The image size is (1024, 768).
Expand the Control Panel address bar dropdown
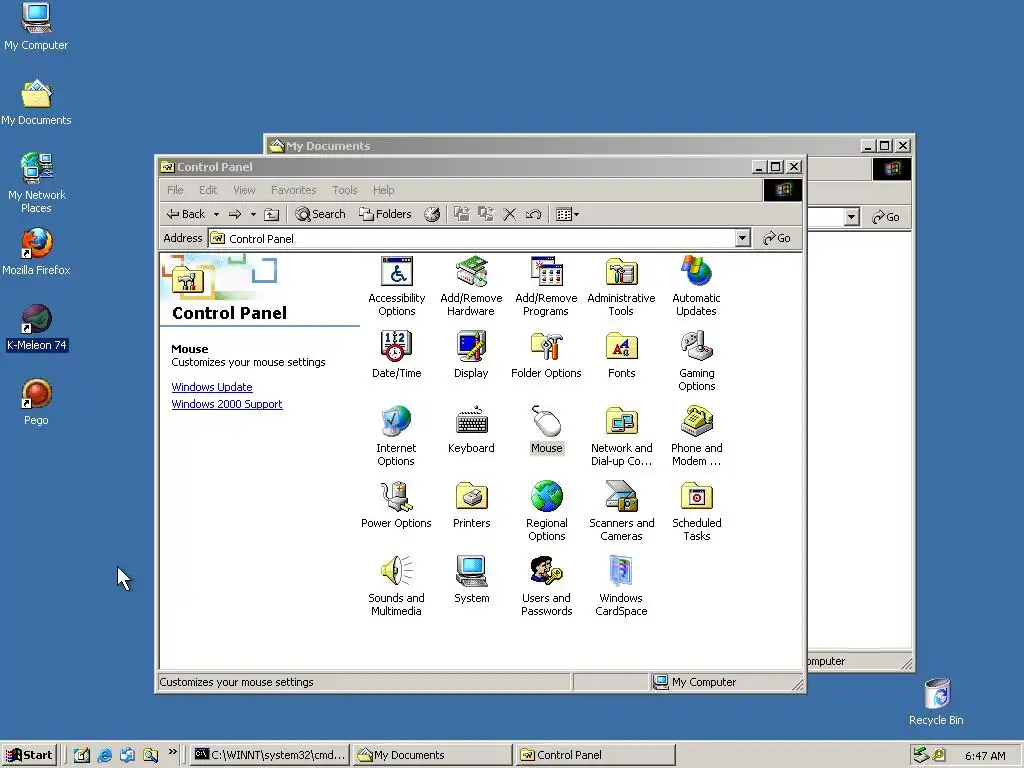(x=742, y=238)
